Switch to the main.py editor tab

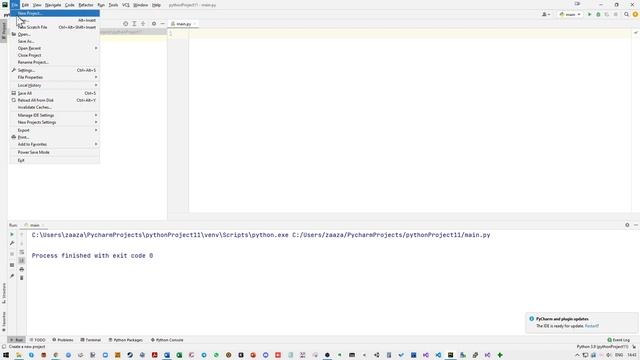183,24
